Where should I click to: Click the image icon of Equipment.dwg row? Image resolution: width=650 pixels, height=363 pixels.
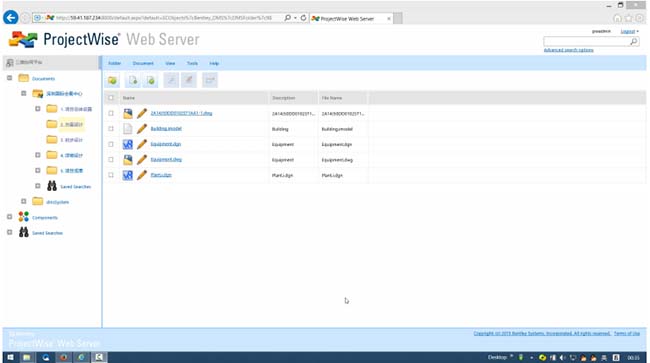pos(128,160)
